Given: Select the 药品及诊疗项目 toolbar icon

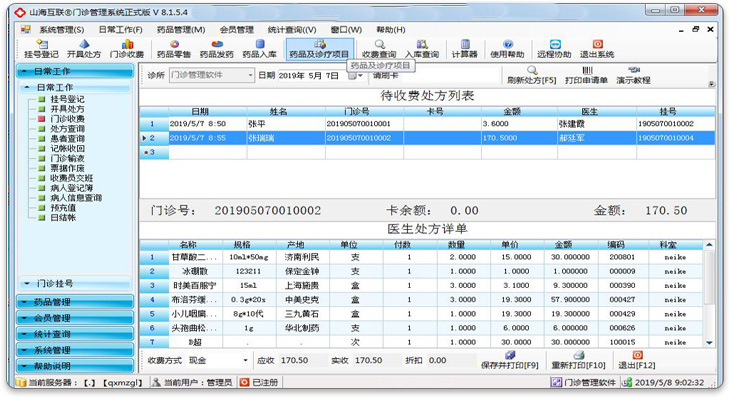Looking at the screenshot, I should [319, 49].
